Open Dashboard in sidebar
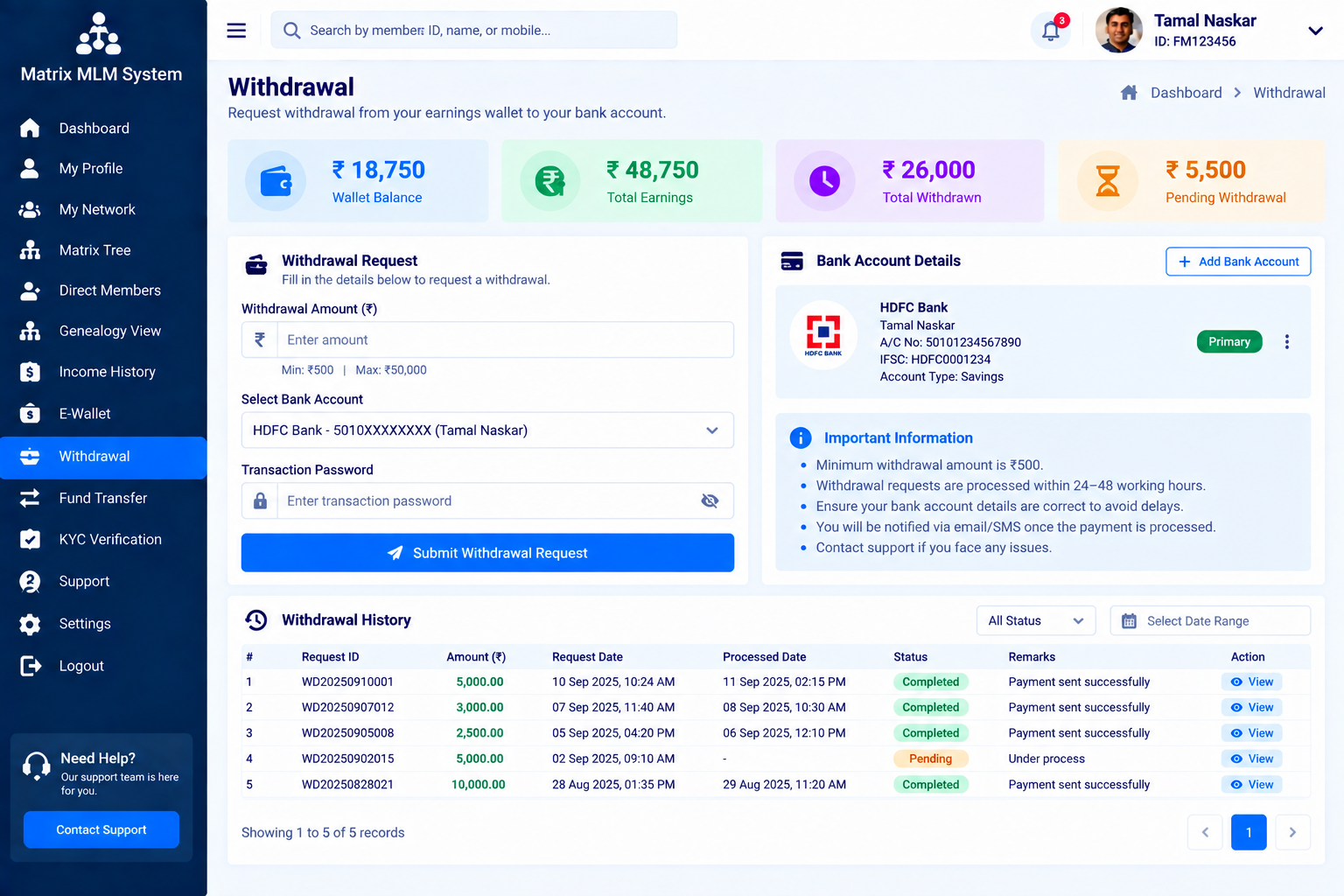Image resolution: width=1344 pixels, height=896 pixels. [103, 128]
